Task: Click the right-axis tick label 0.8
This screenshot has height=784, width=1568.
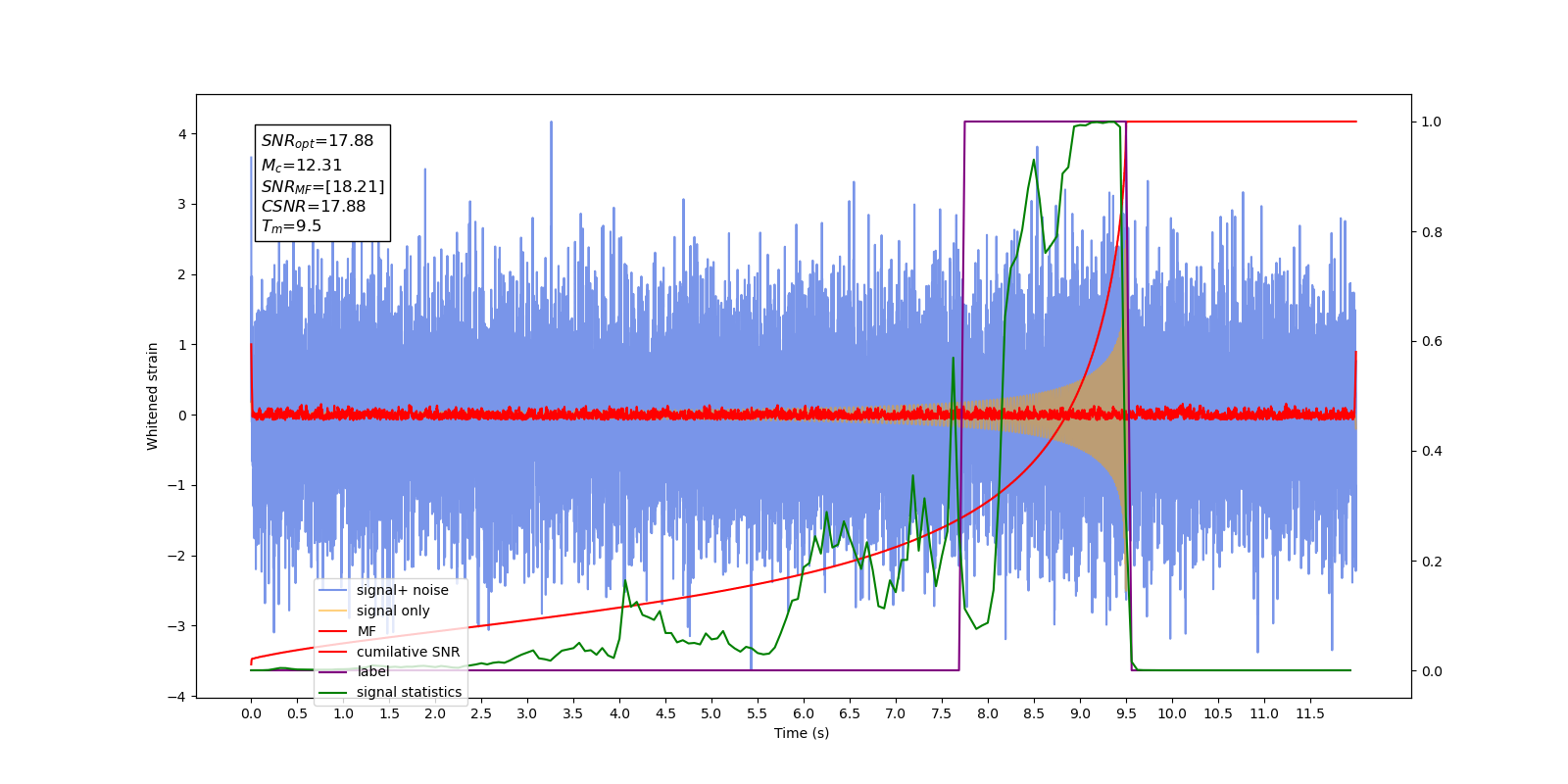Action: 1432,232
